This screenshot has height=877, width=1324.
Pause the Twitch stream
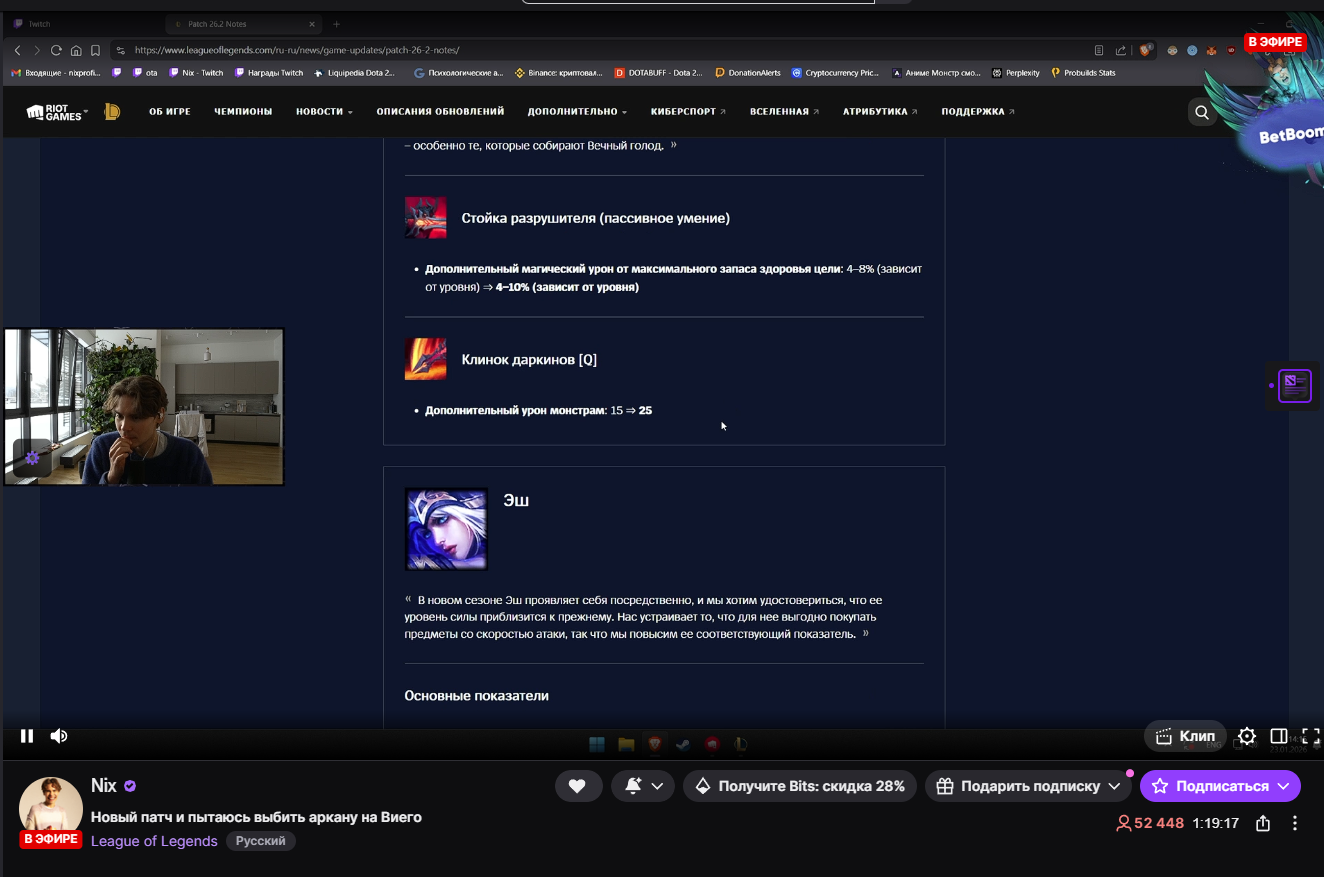click(27, 736)
